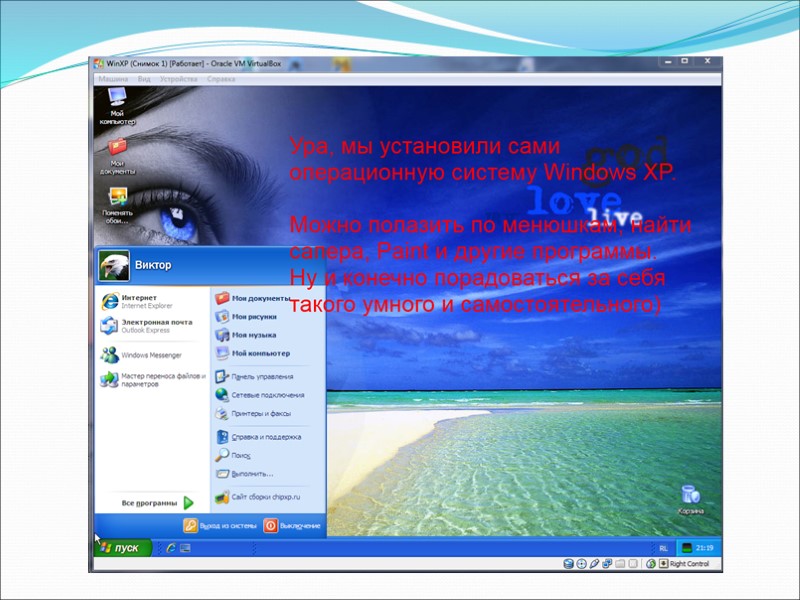
Task: Open Мастер переноса файлов и параметров
Action: coord(153,380)
